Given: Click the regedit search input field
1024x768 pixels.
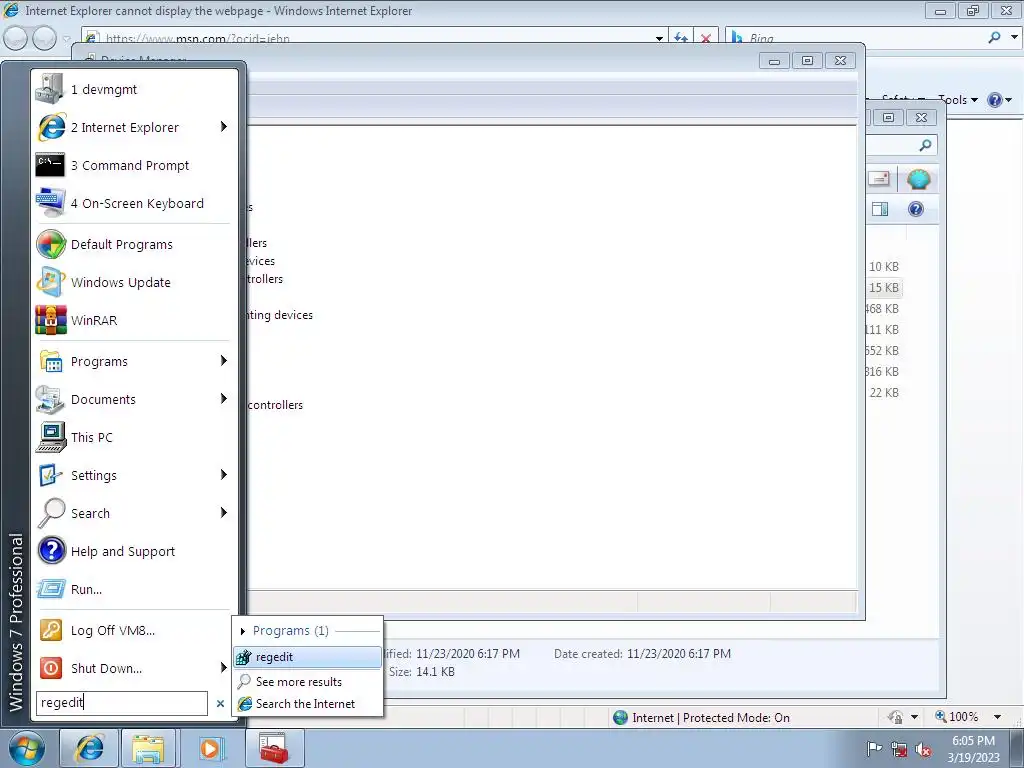Looking at the screenshot, I should click(121, 703).
